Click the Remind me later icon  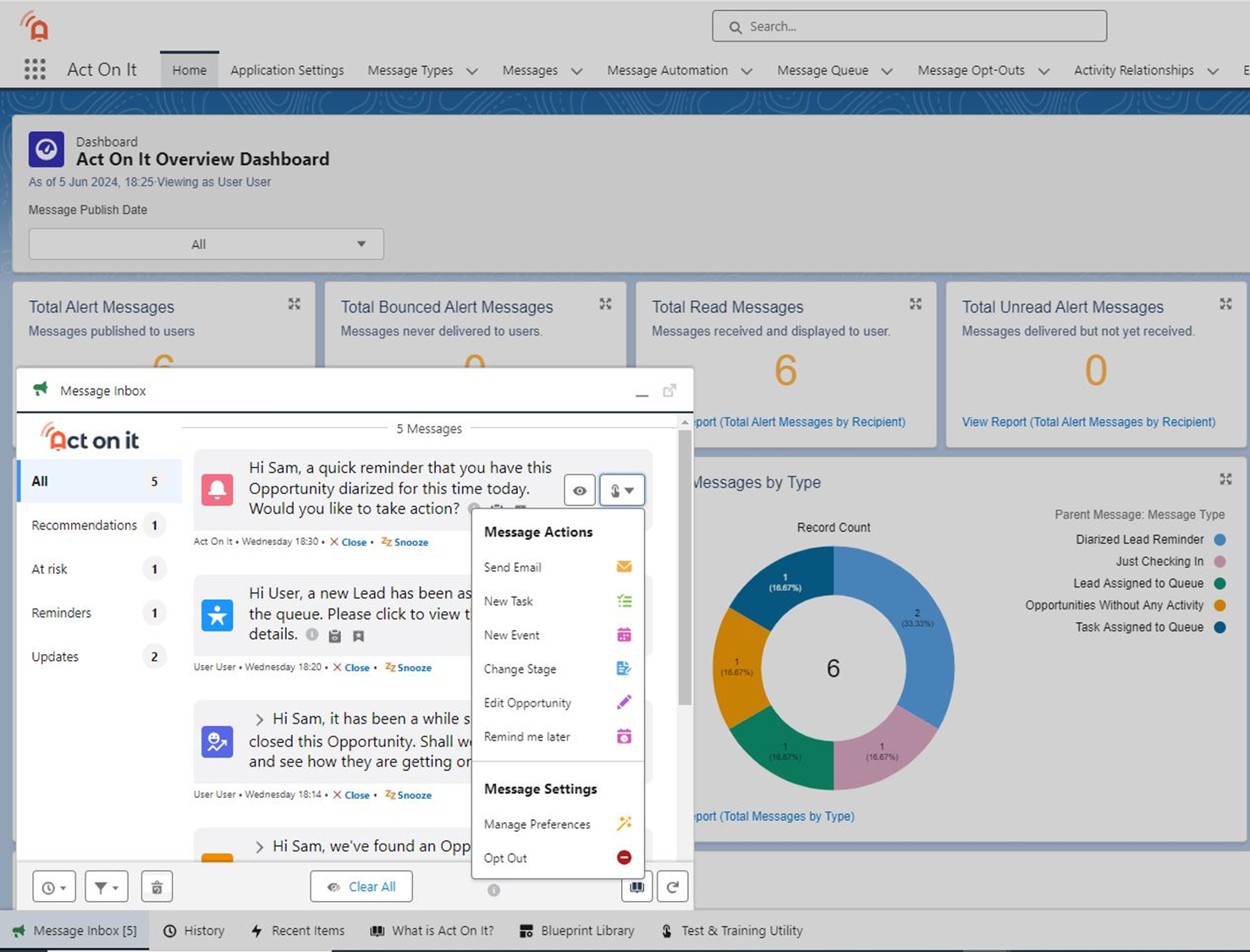[x=624, y=736]
